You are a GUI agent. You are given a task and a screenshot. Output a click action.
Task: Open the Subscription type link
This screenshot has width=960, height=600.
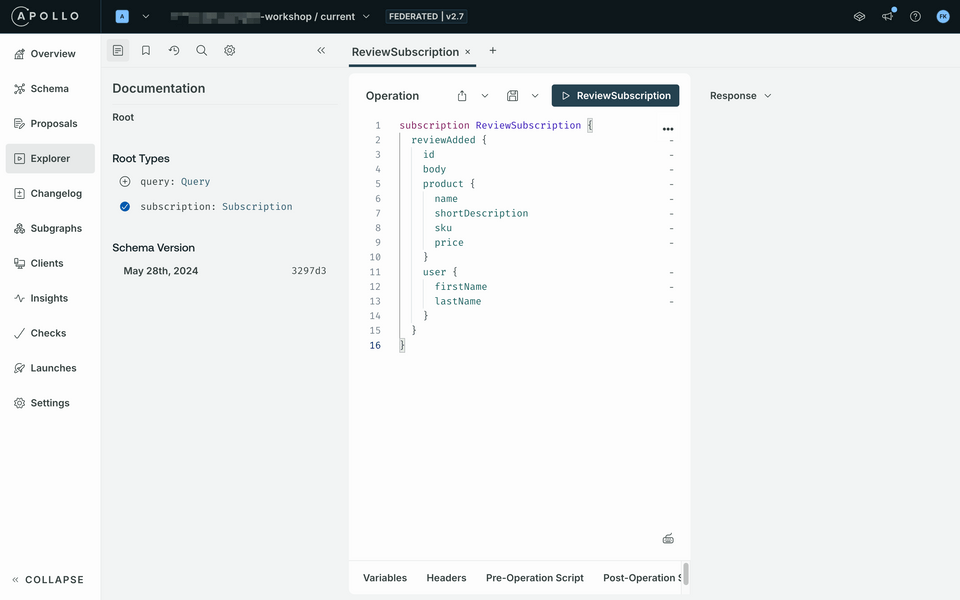click(x=257, y=206)
